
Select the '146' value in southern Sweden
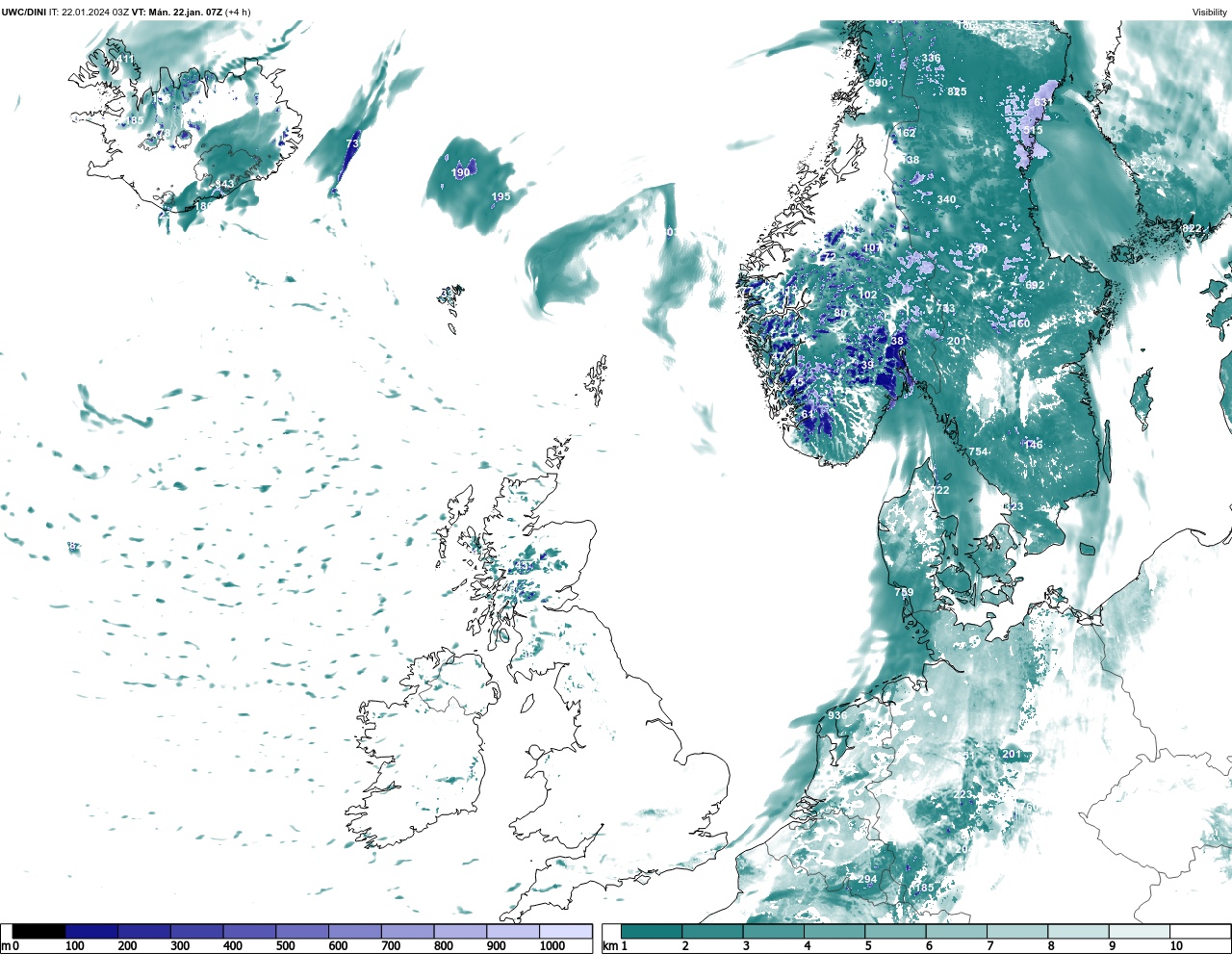[x=1034, y=445]
